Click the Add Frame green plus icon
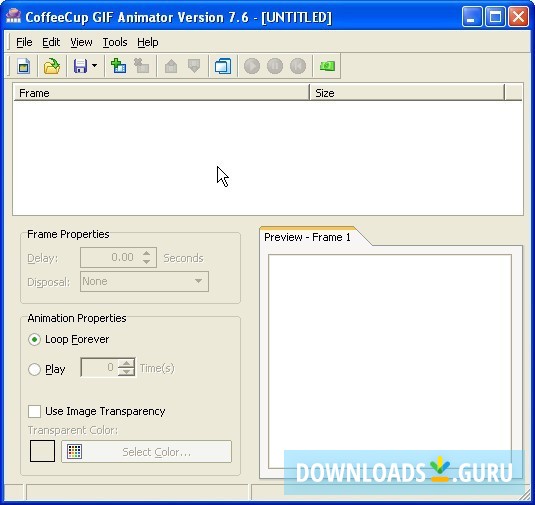The image size is (535, 505). coord(118,66)
